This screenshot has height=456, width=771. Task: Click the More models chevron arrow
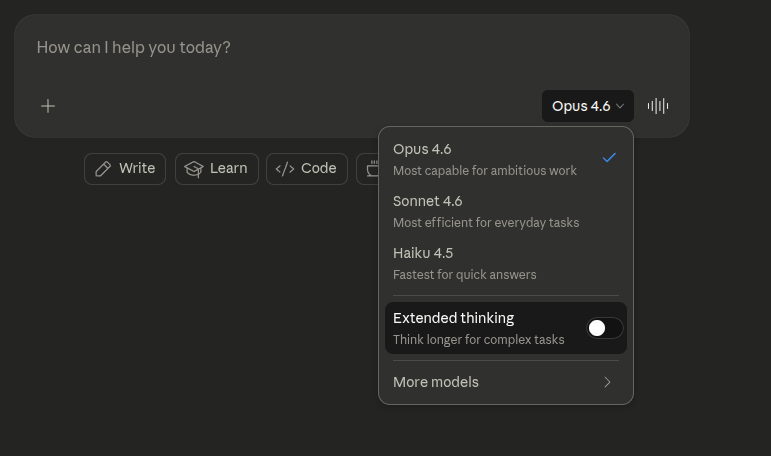coord(607,382)
